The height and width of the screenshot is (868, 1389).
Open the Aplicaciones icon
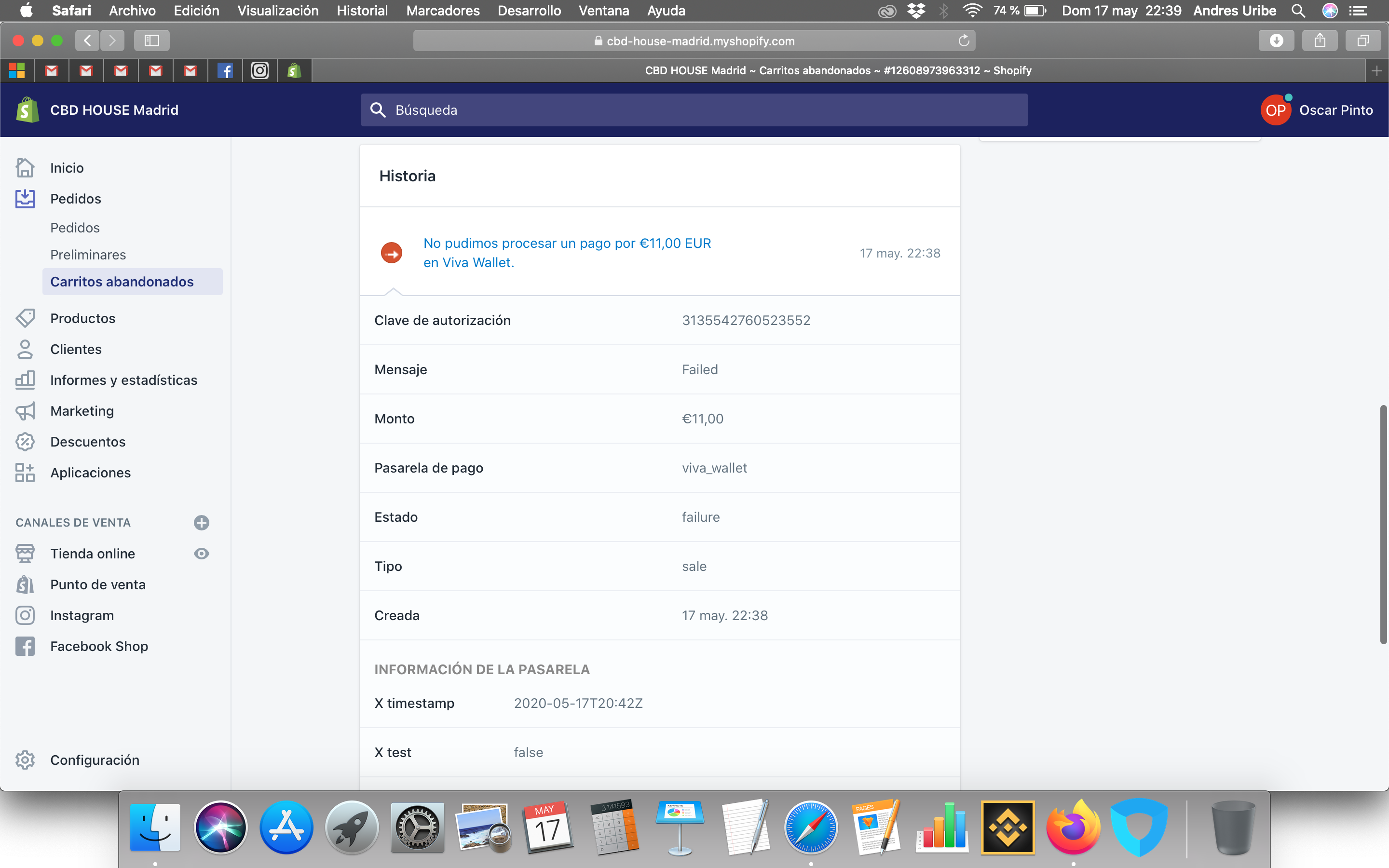pos(25,473)
